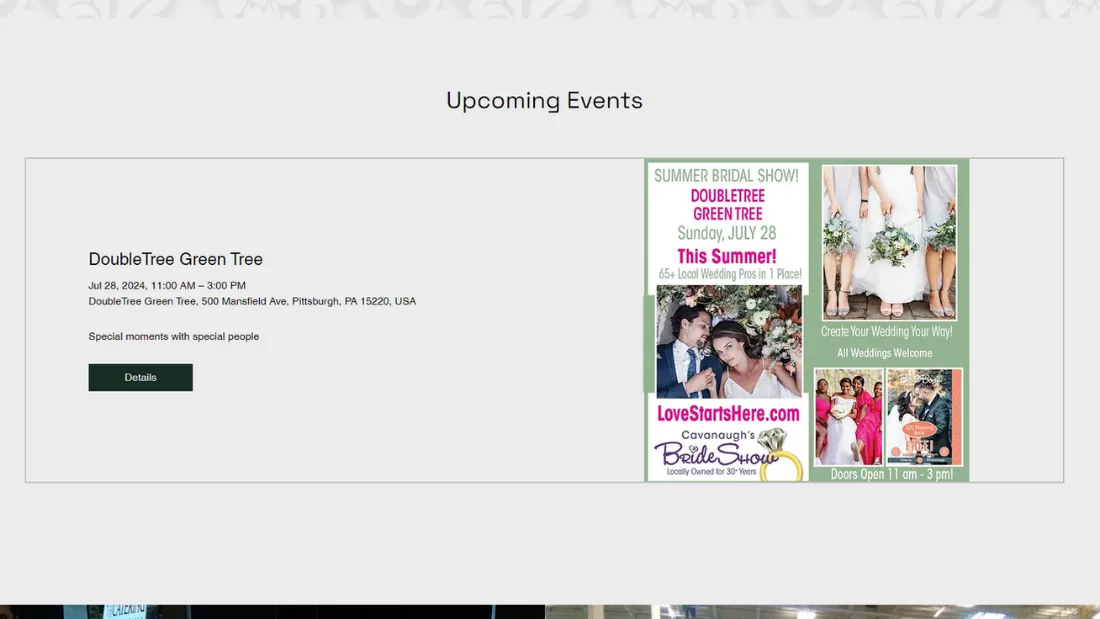
Task: Open the Summer Bridal Show flyer image
Action: [807, 320]
